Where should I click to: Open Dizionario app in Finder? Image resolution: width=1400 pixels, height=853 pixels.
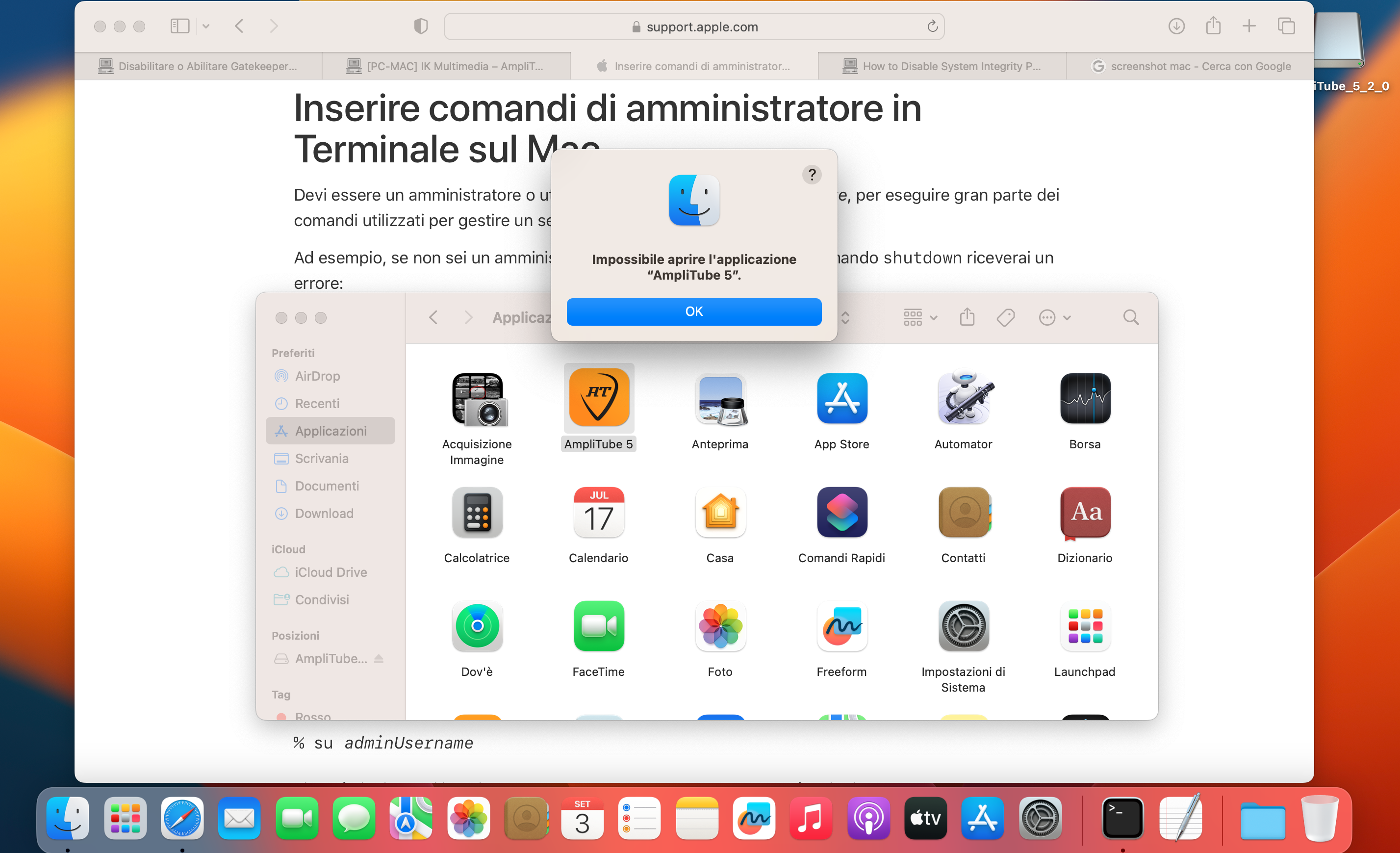1085,512
